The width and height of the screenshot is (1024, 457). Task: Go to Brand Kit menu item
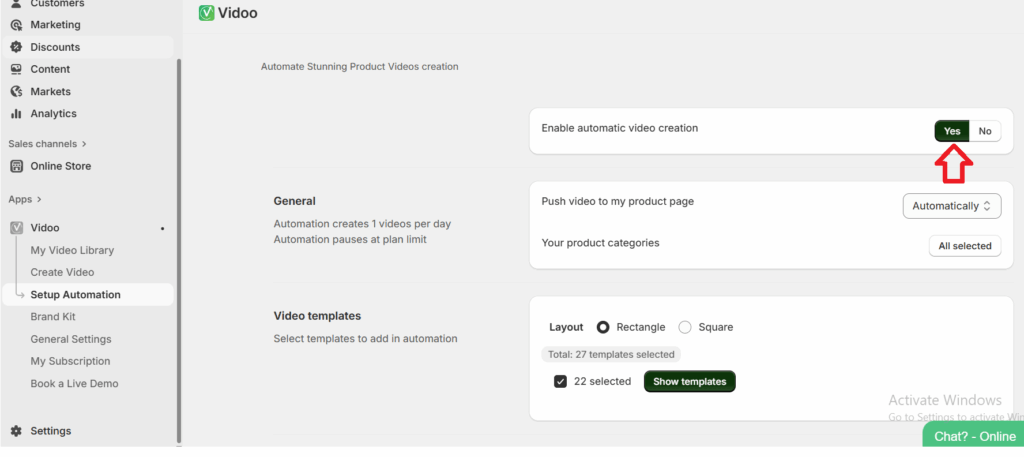click(53, 316)
